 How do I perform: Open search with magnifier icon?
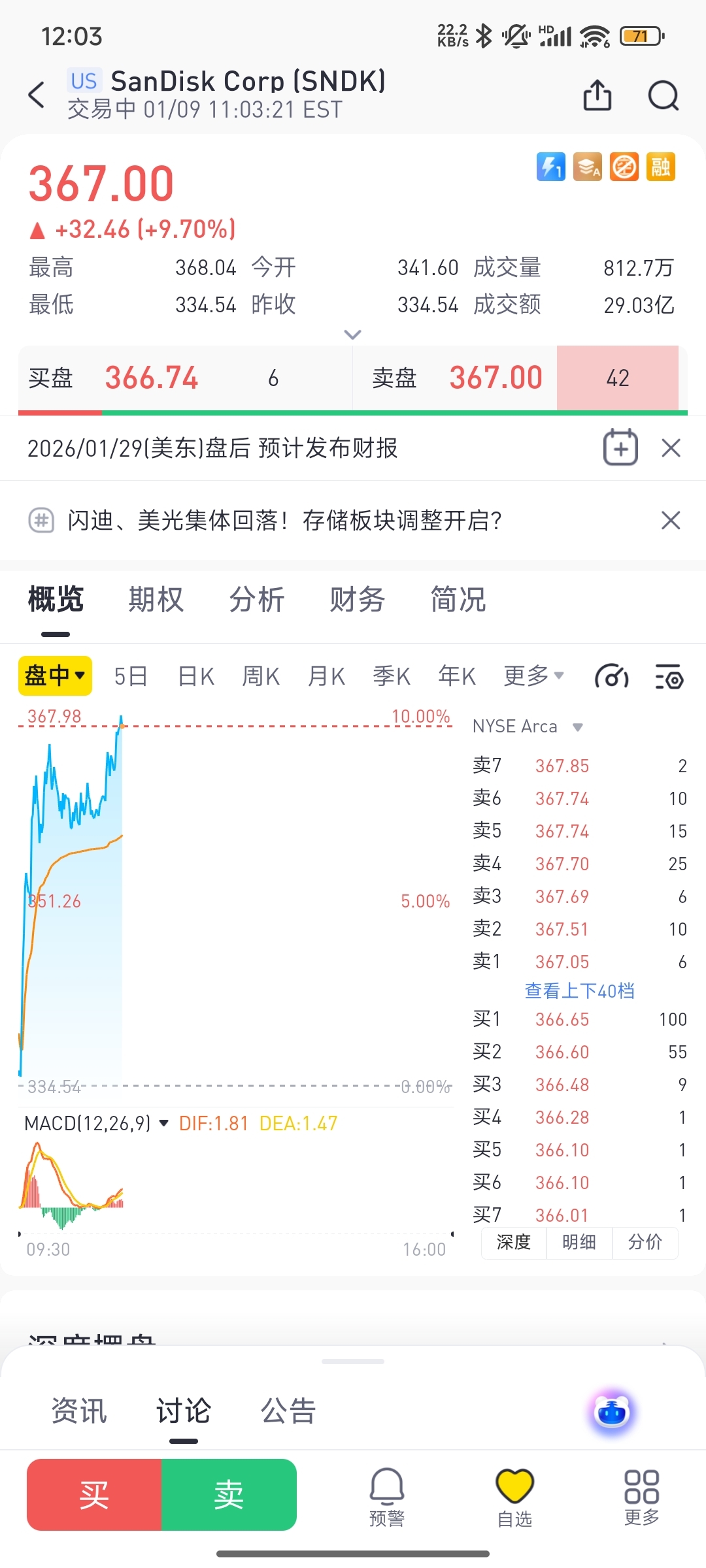664,96
